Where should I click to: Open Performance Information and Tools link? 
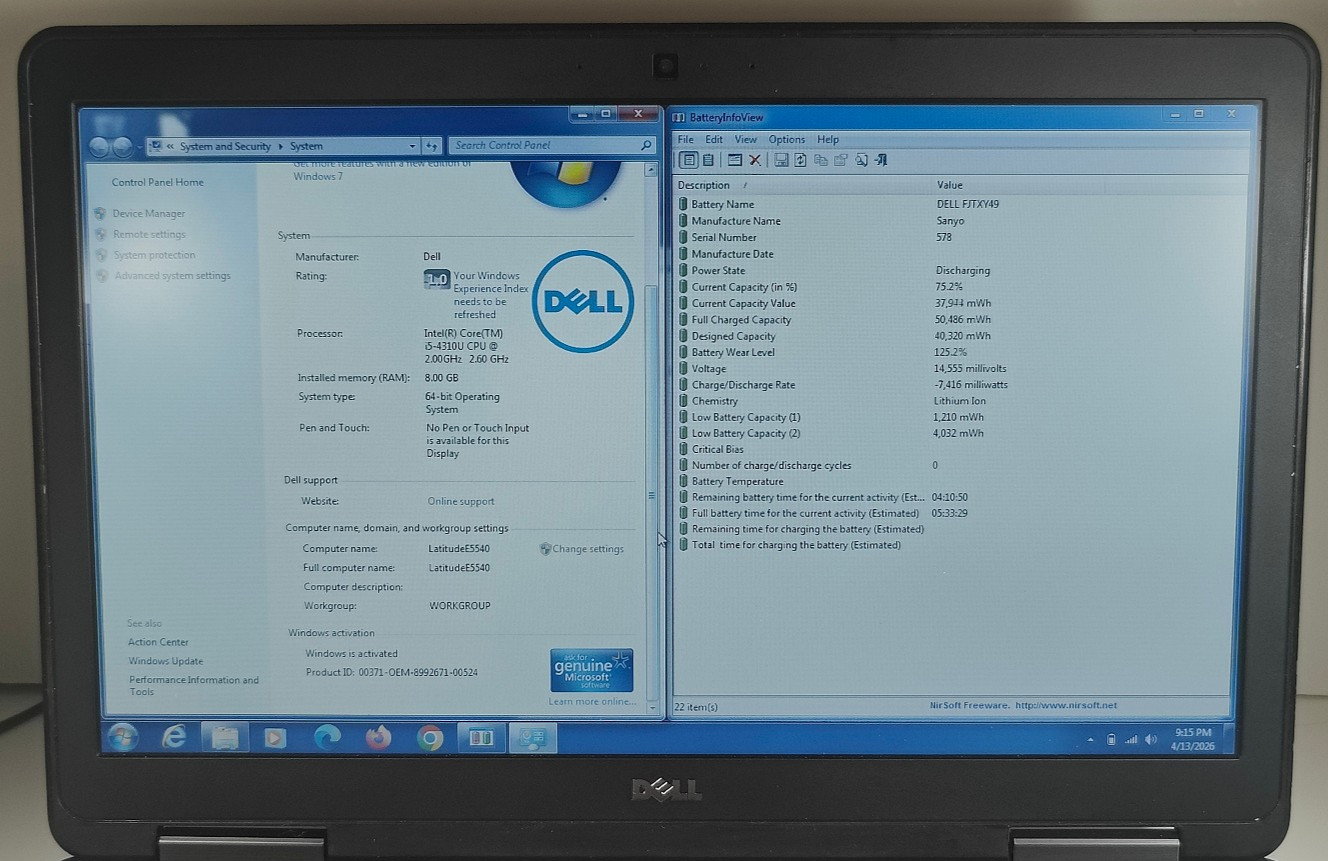193,686
